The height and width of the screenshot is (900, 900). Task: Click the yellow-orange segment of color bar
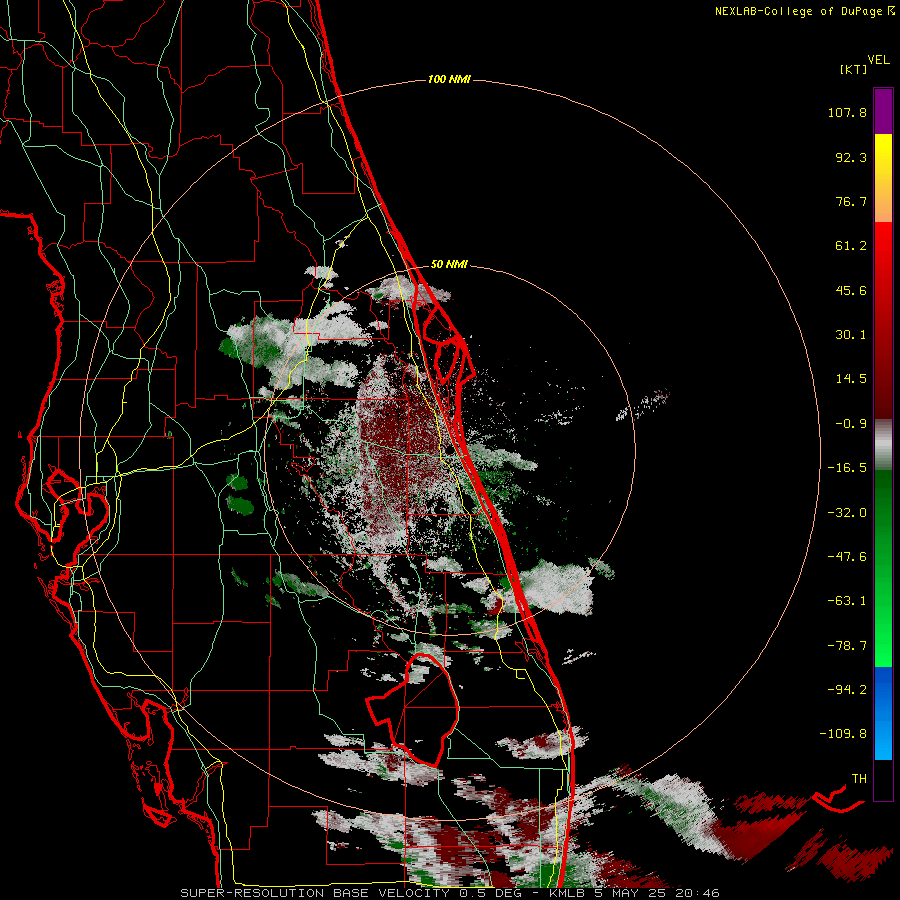coord(883,178)
